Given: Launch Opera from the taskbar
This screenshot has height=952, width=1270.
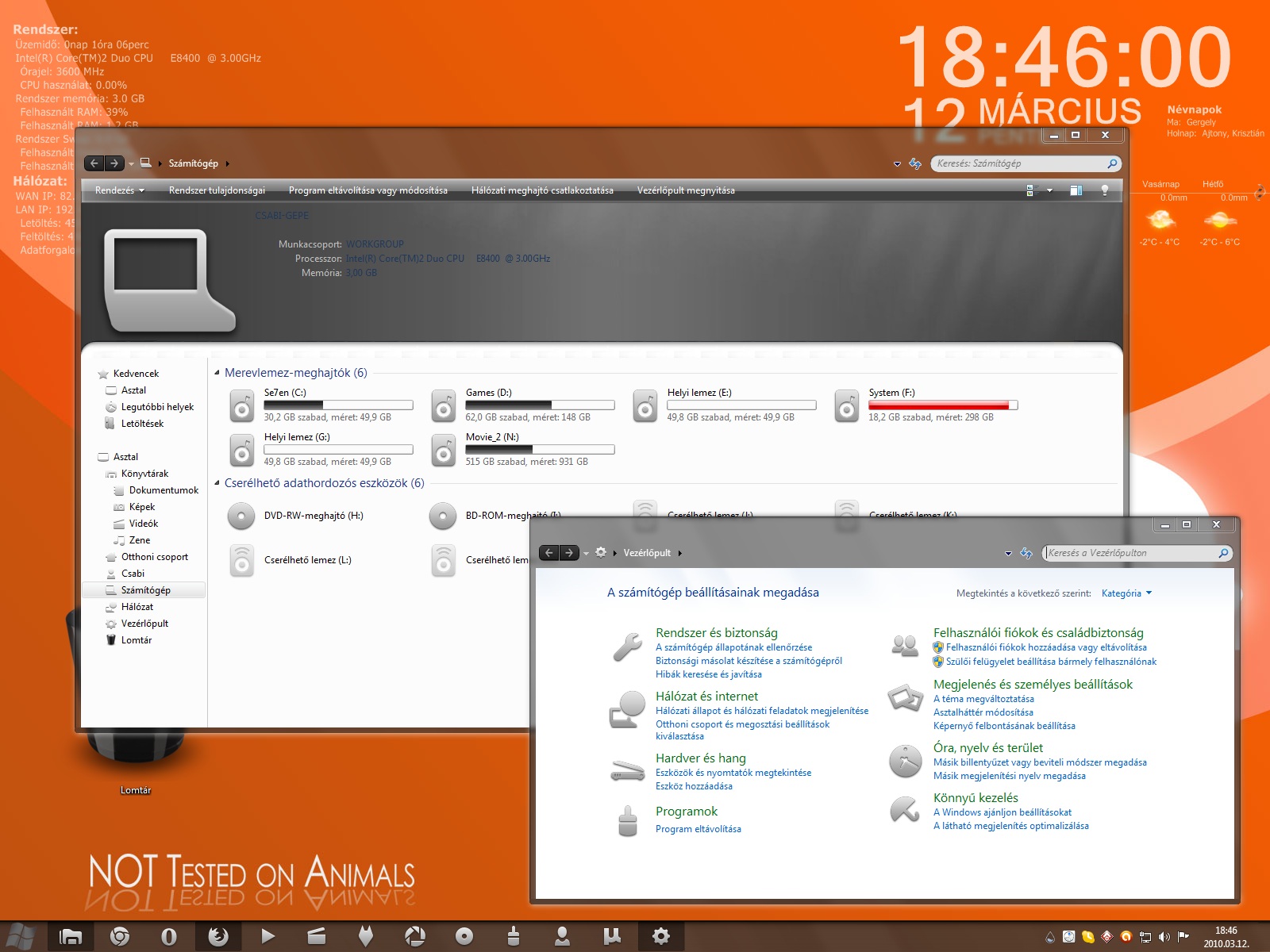Looking at the screenshot, I should click(169, 937).
